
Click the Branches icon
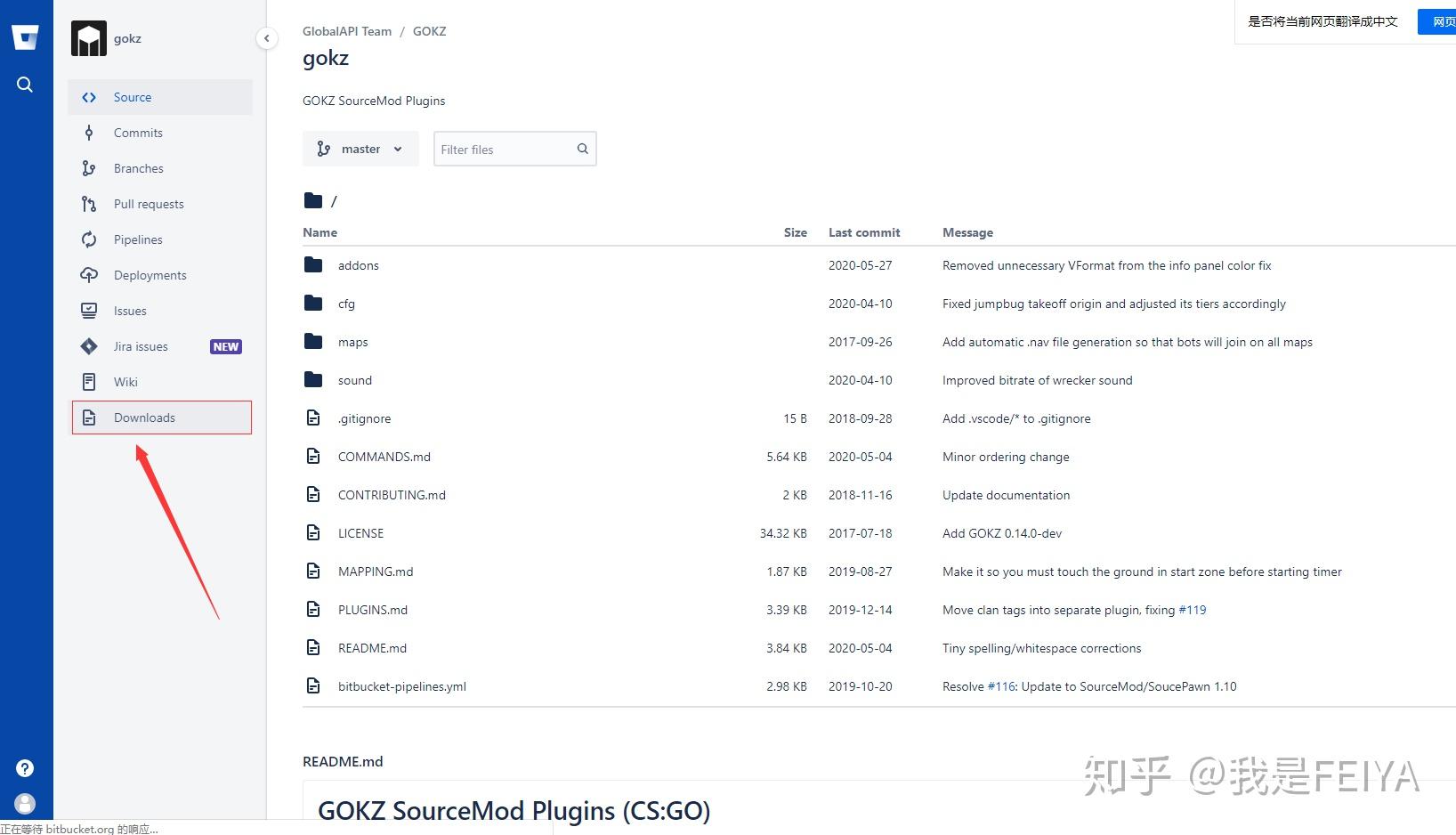(x=89, y=168)
